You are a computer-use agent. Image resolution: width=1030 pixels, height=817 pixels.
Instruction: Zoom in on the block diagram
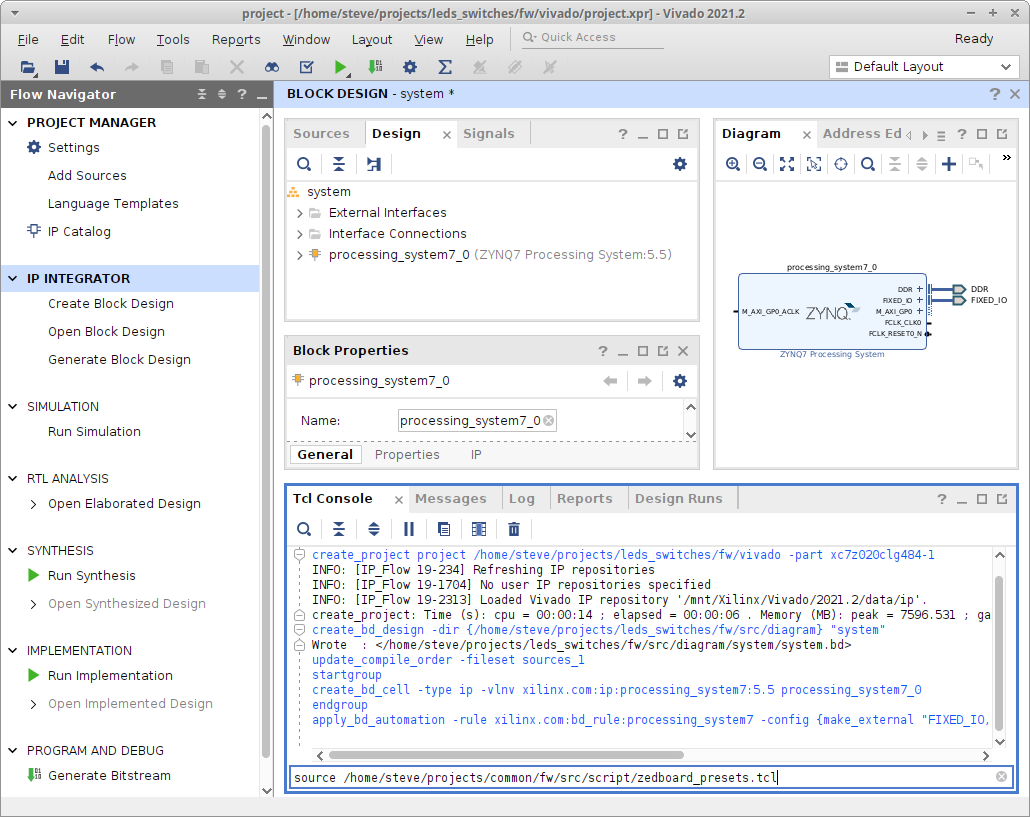point(733,164)
